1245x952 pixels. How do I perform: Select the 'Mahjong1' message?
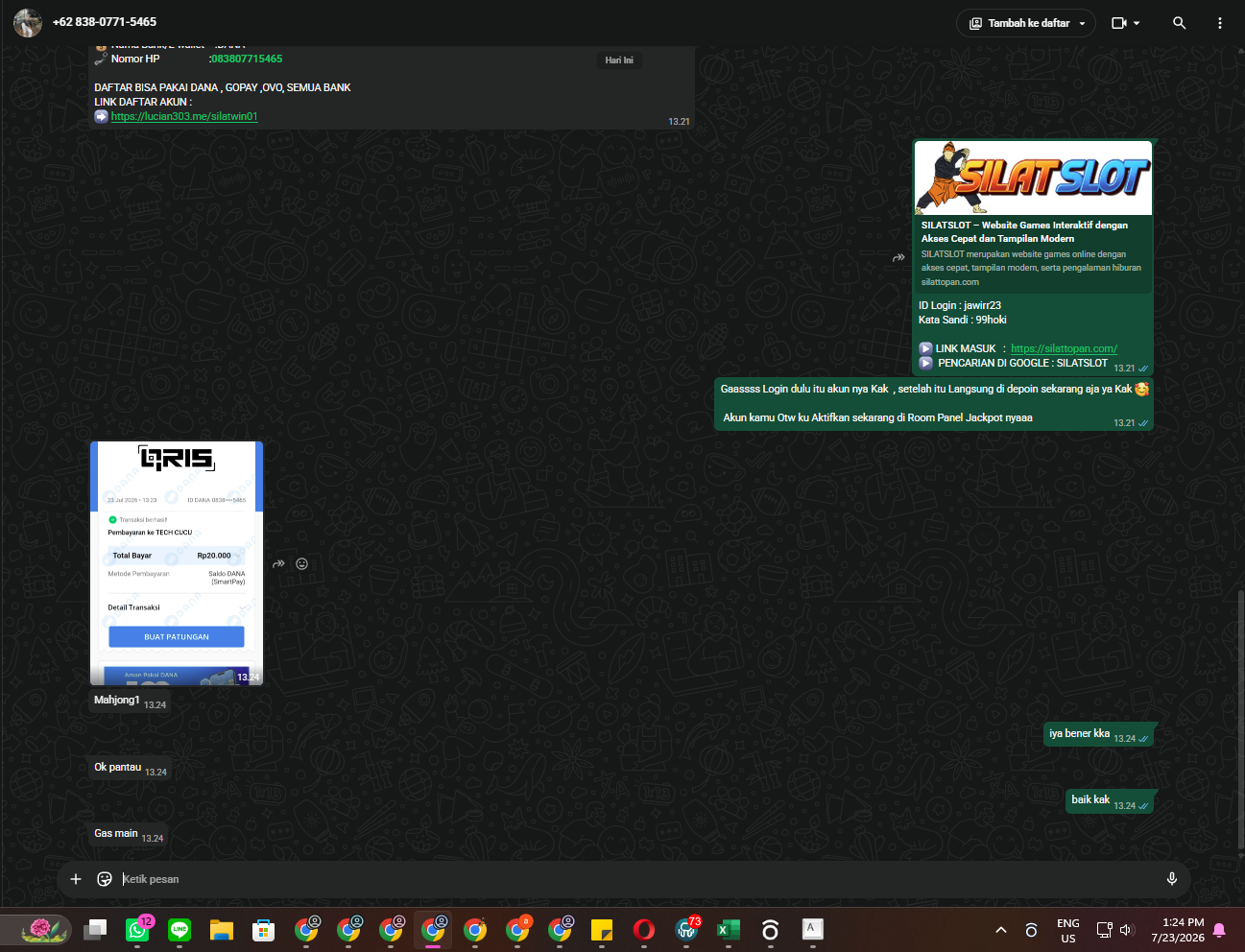point(130,702)
